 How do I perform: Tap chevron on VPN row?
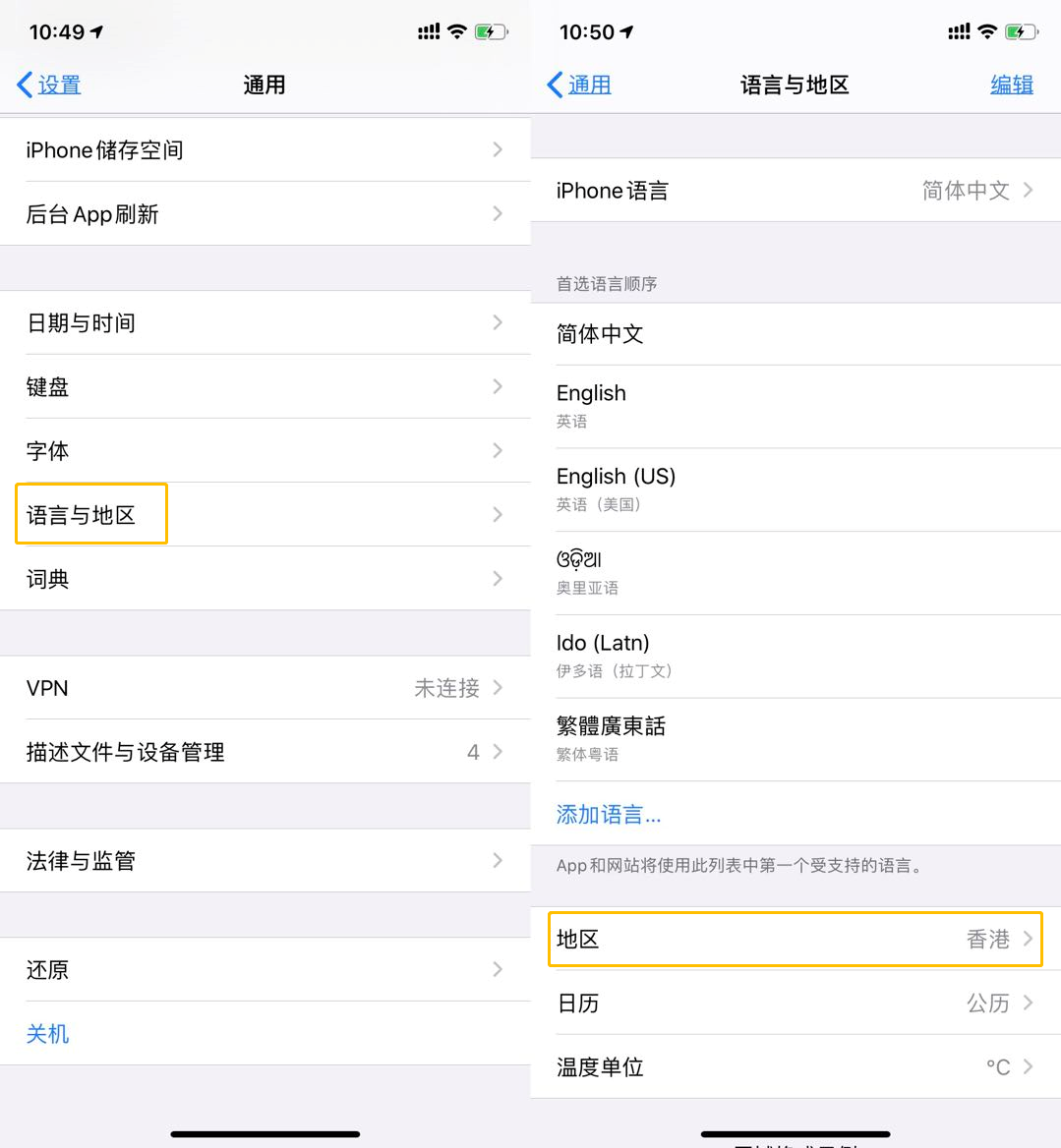498,687
